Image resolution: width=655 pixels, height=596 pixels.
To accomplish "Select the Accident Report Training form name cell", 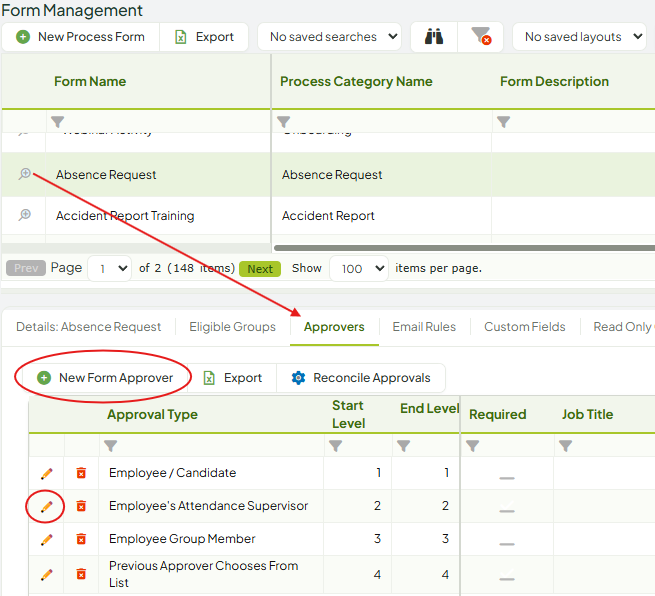I will [x=158, y=216].
